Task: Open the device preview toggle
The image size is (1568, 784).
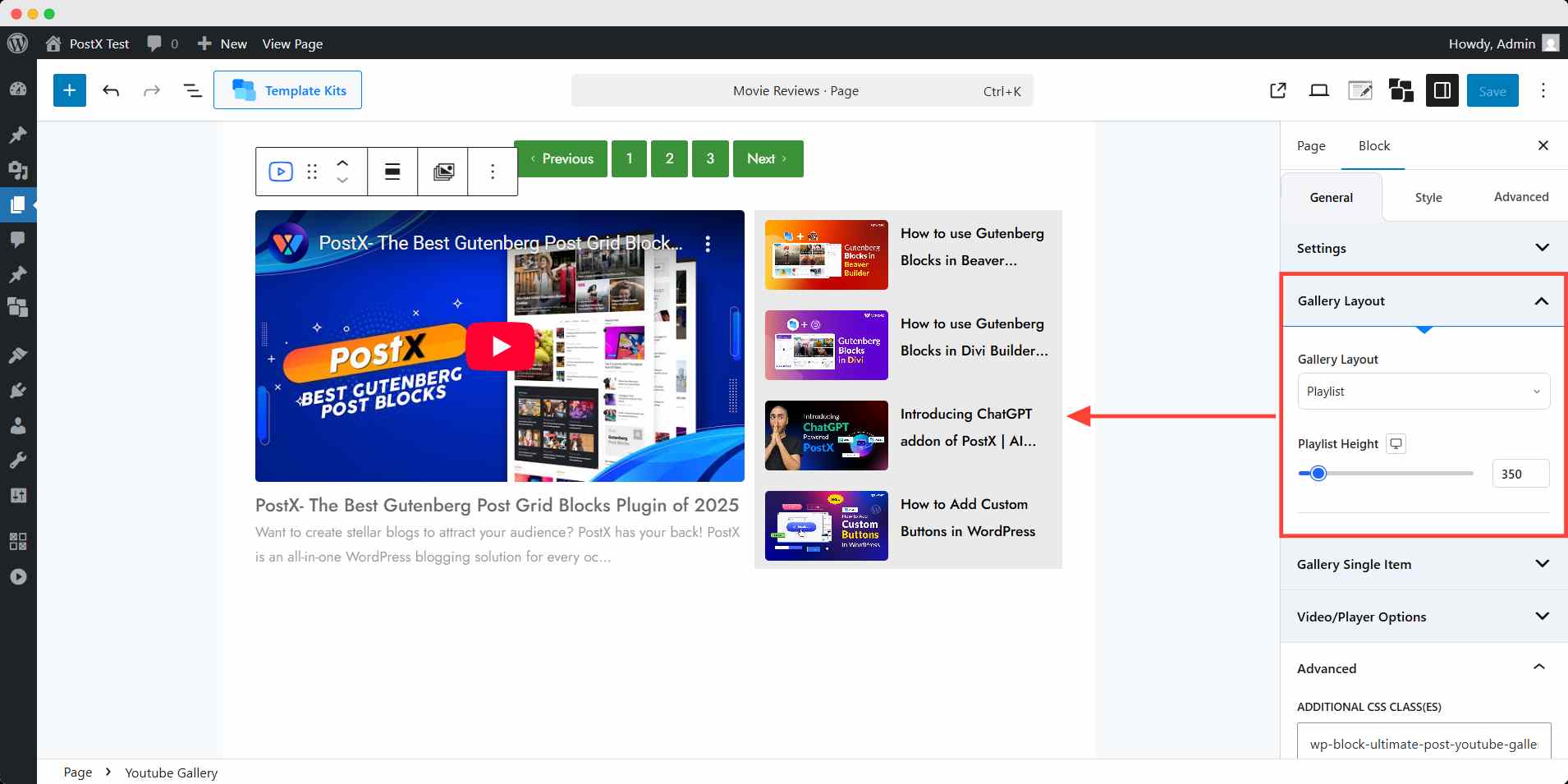Action: tap(1318, 90)
